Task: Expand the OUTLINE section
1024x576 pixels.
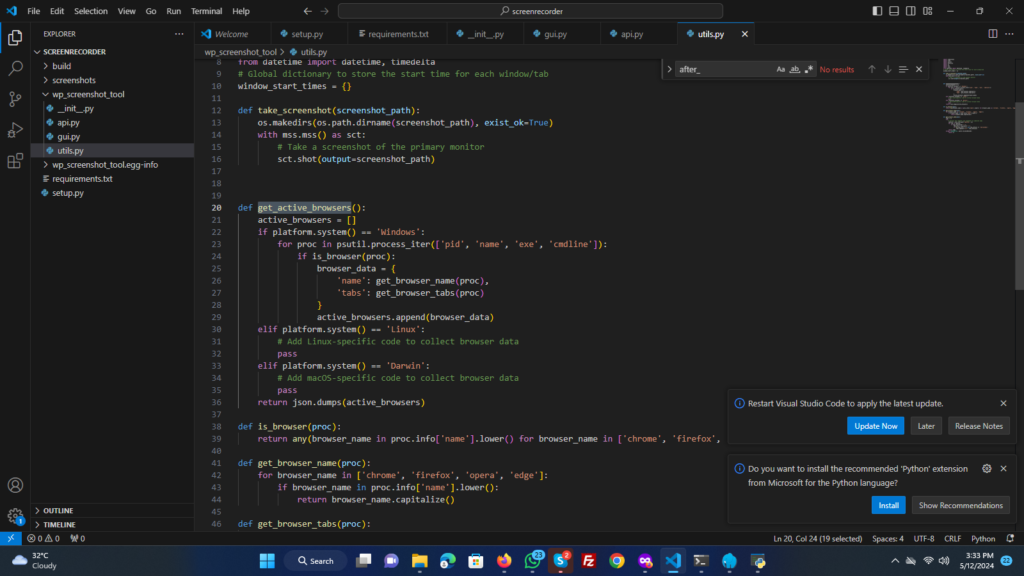Action: 58,510
